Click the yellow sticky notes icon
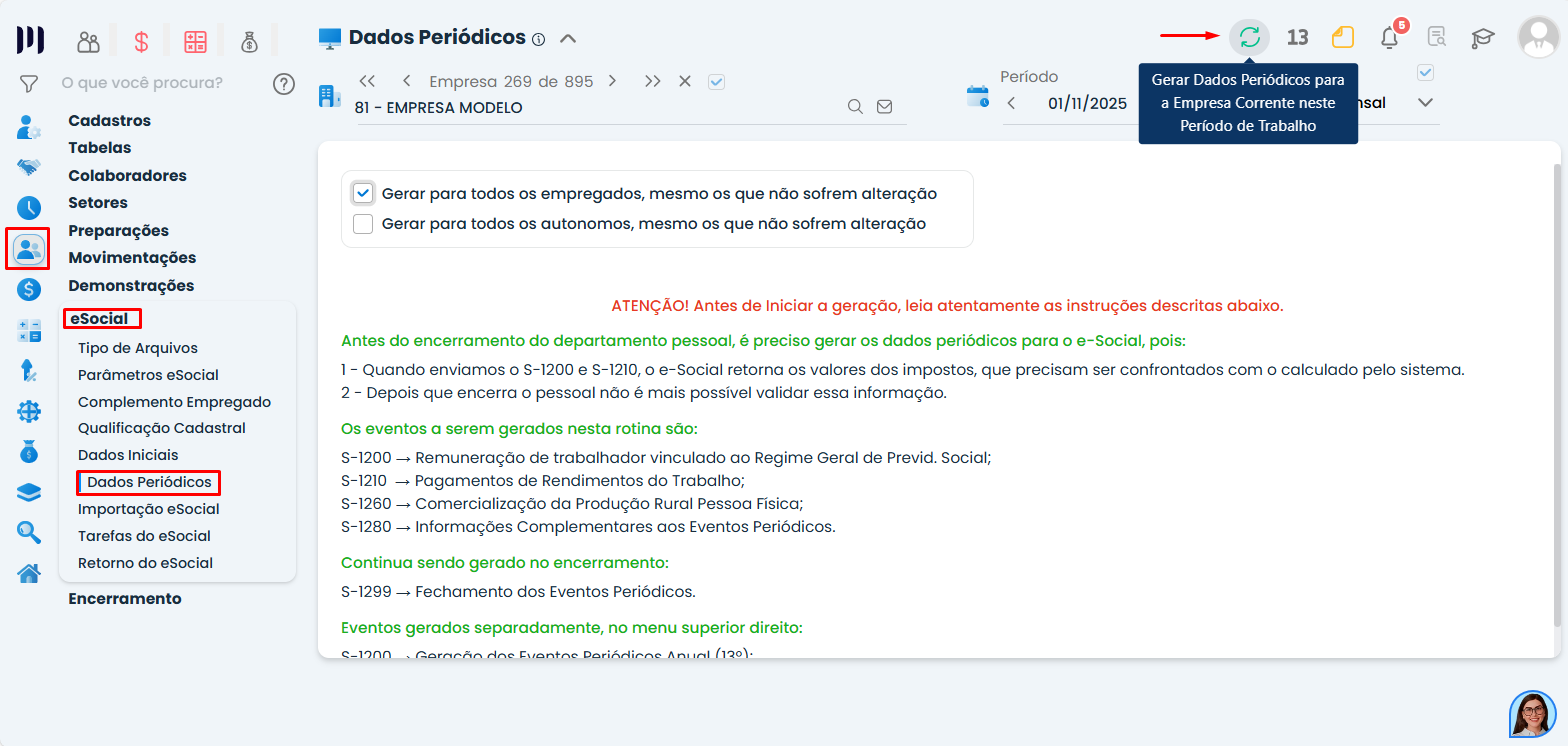This screenshot has width=1568, height=746. point(1343,38)
